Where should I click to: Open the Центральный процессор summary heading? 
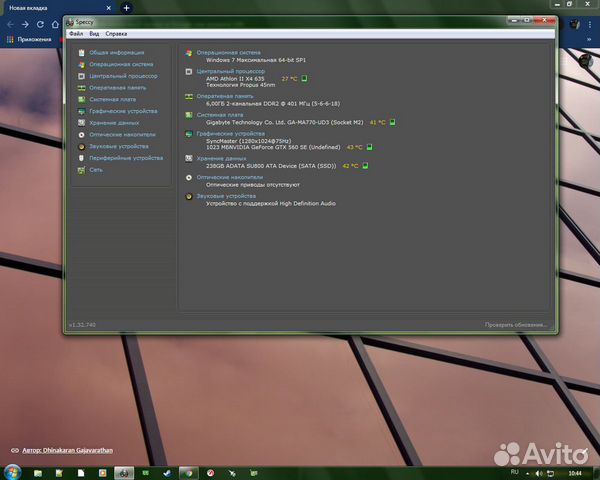pos(230,71)
